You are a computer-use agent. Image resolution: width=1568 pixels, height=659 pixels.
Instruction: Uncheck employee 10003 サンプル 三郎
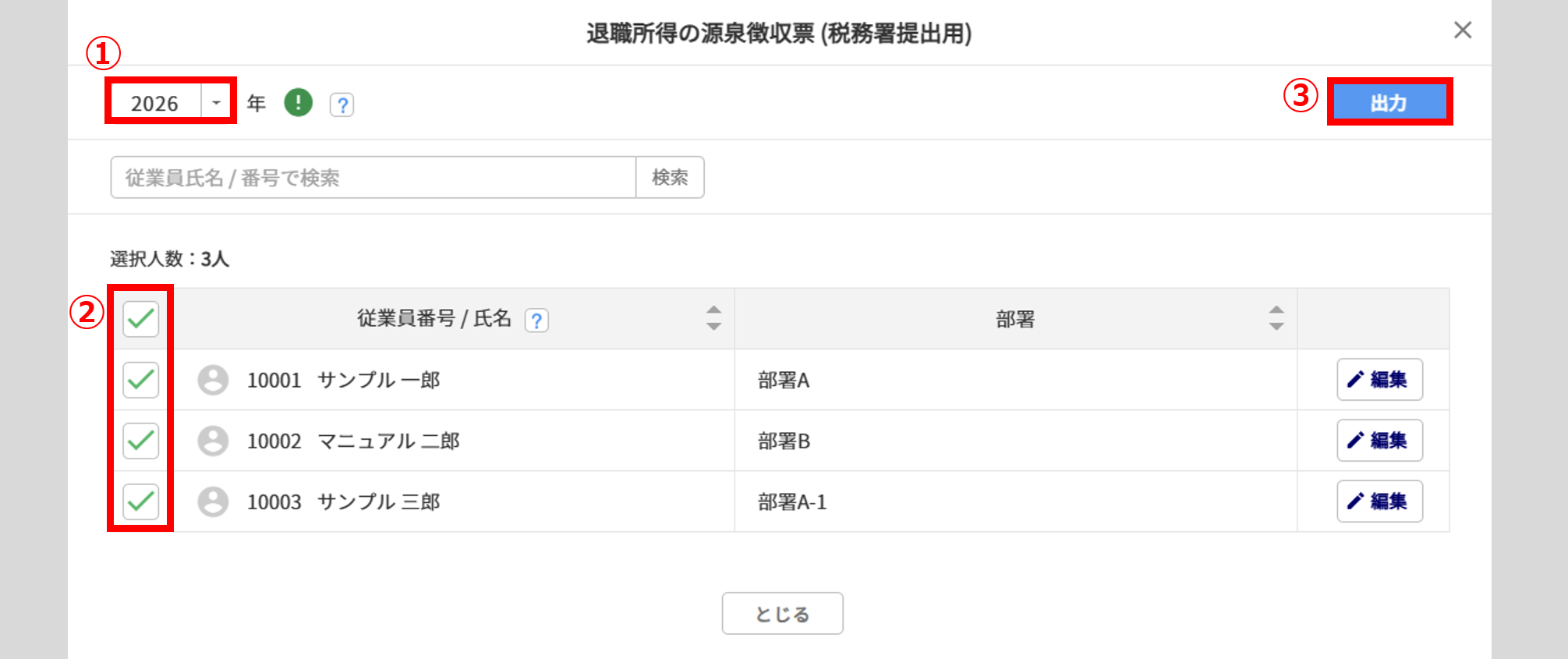pyautogui.click(x=141, y=501)
